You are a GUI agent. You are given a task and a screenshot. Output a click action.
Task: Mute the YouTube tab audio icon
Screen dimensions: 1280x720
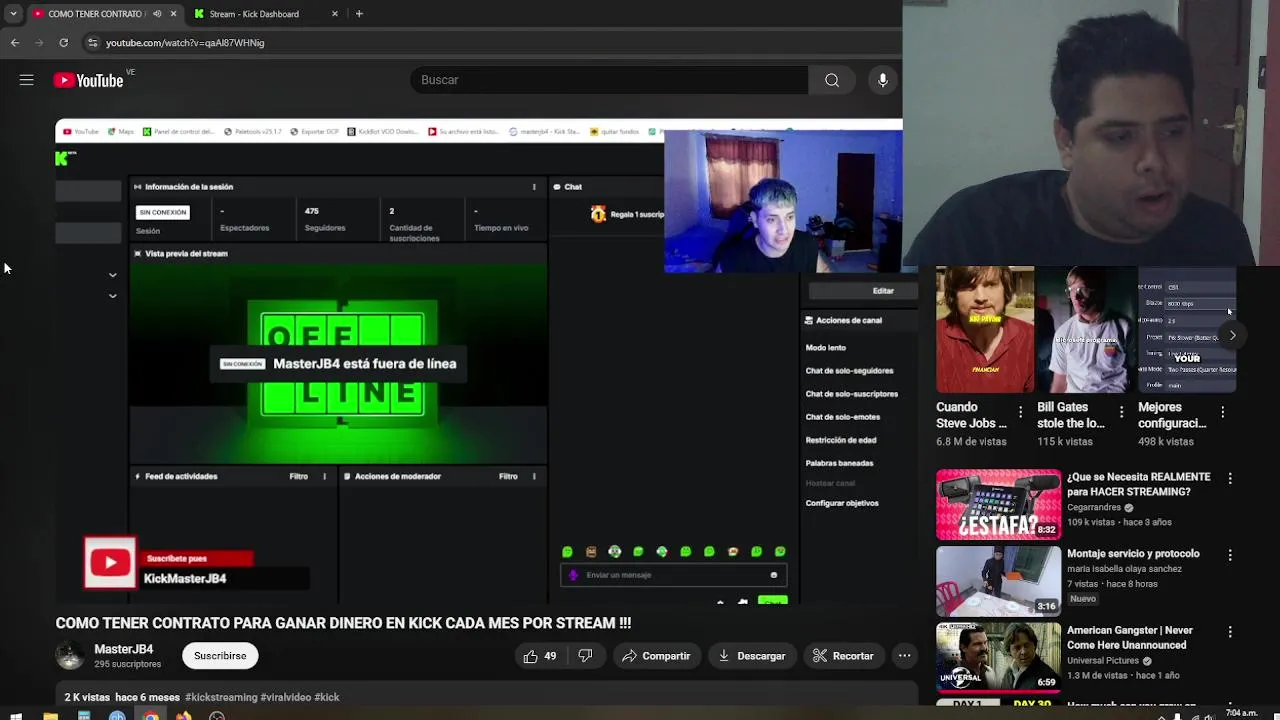pyautogui.click(x=157, y=14)
